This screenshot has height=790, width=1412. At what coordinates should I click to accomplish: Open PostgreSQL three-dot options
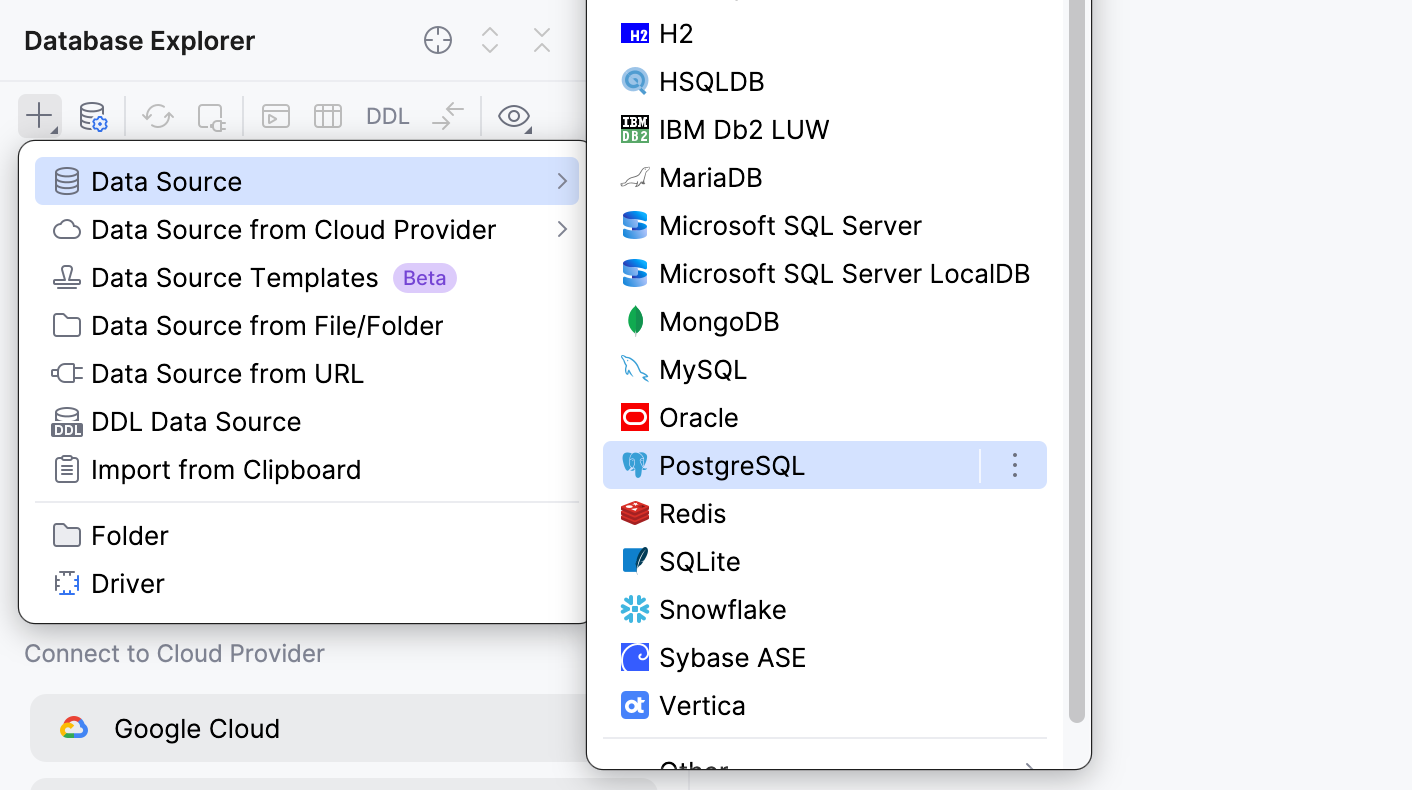tap(1014, 465)
